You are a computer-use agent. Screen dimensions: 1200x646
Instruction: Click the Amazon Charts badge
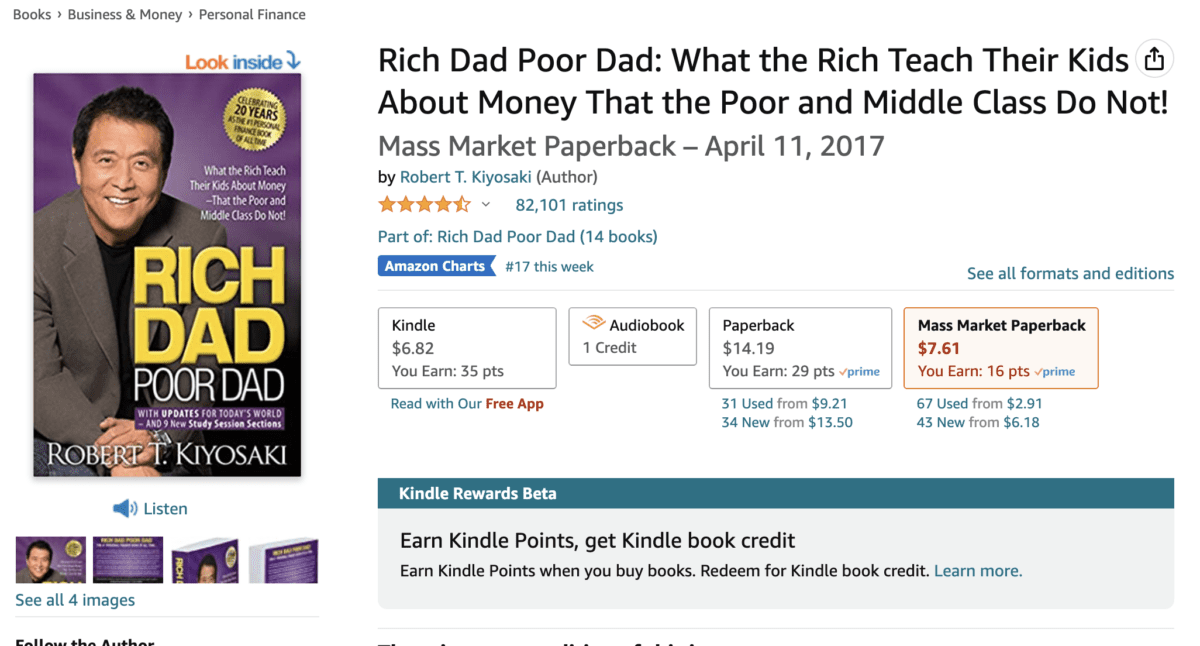coord(435,266)
